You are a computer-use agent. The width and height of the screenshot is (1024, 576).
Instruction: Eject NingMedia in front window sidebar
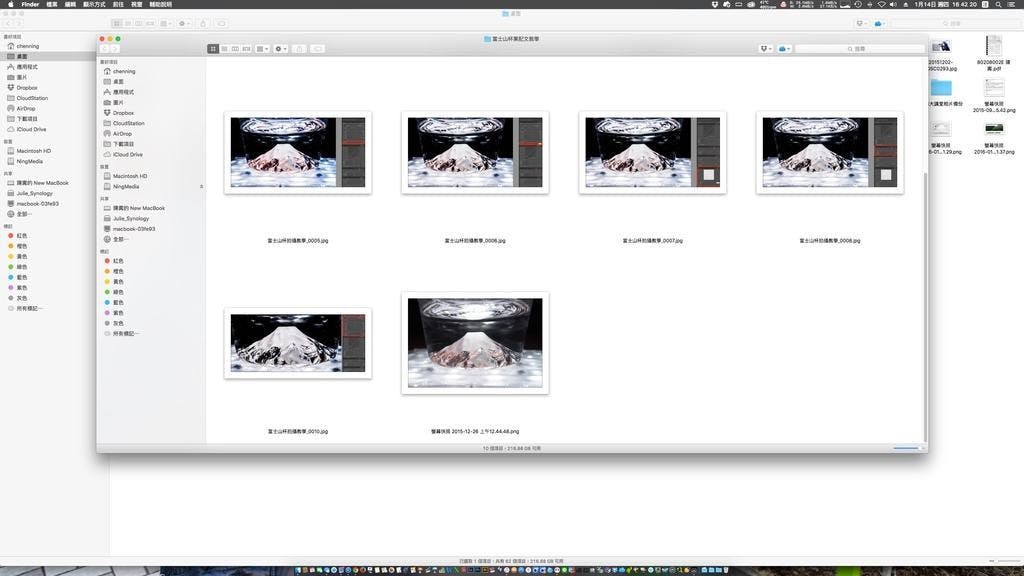[x=201, y=187]
